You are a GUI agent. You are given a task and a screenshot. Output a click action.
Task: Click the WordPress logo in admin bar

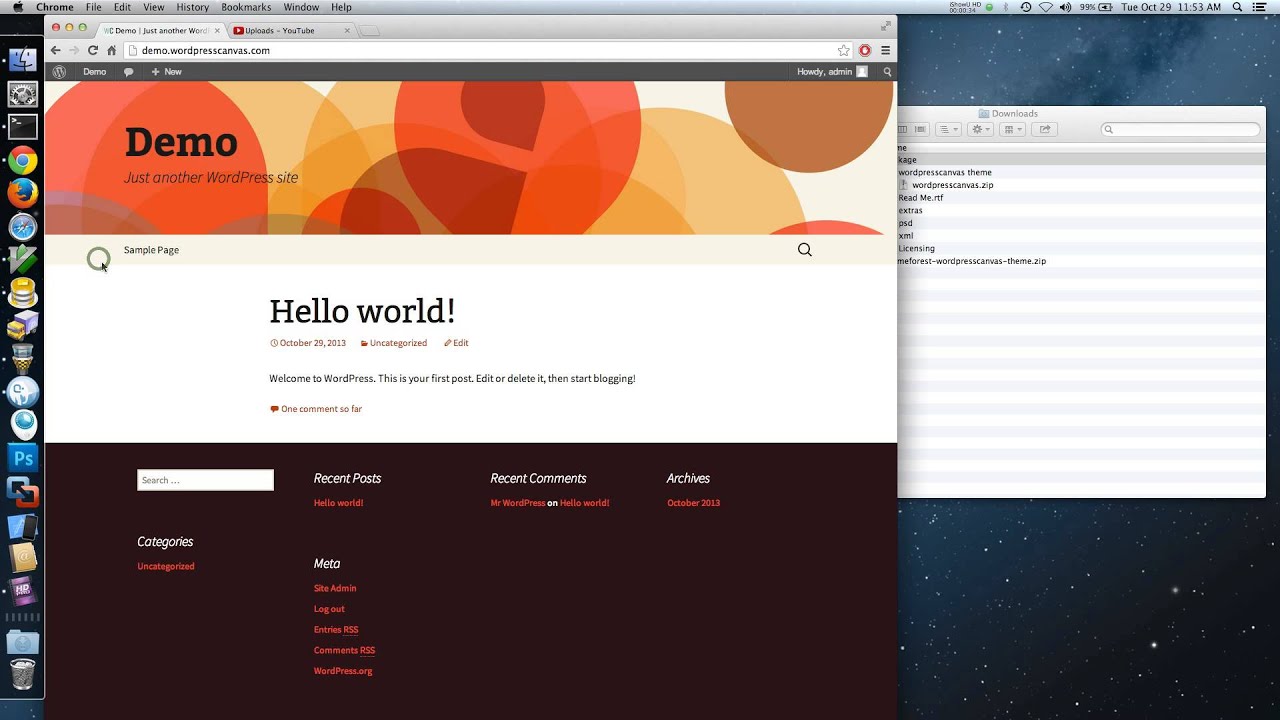coord(59,72)
